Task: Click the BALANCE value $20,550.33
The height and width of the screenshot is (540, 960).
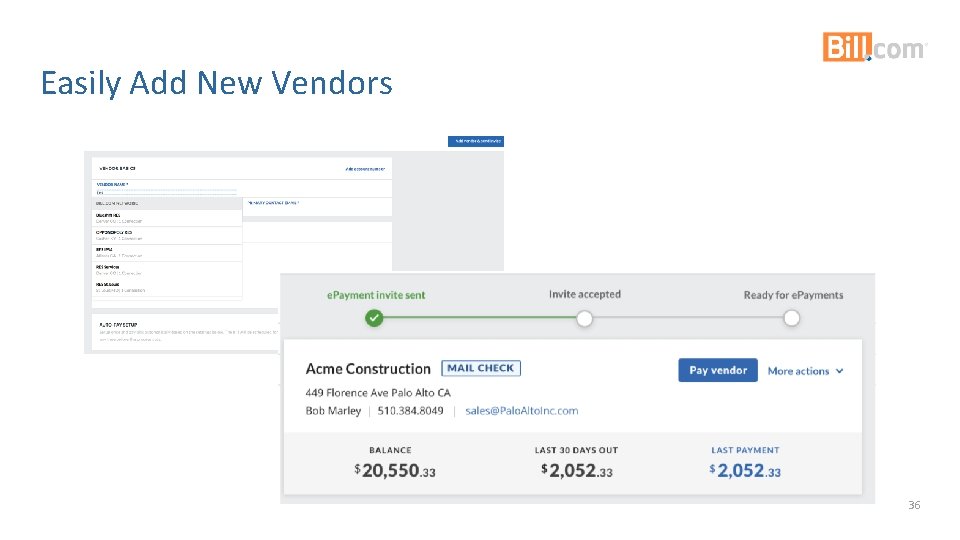Action: 395,470
